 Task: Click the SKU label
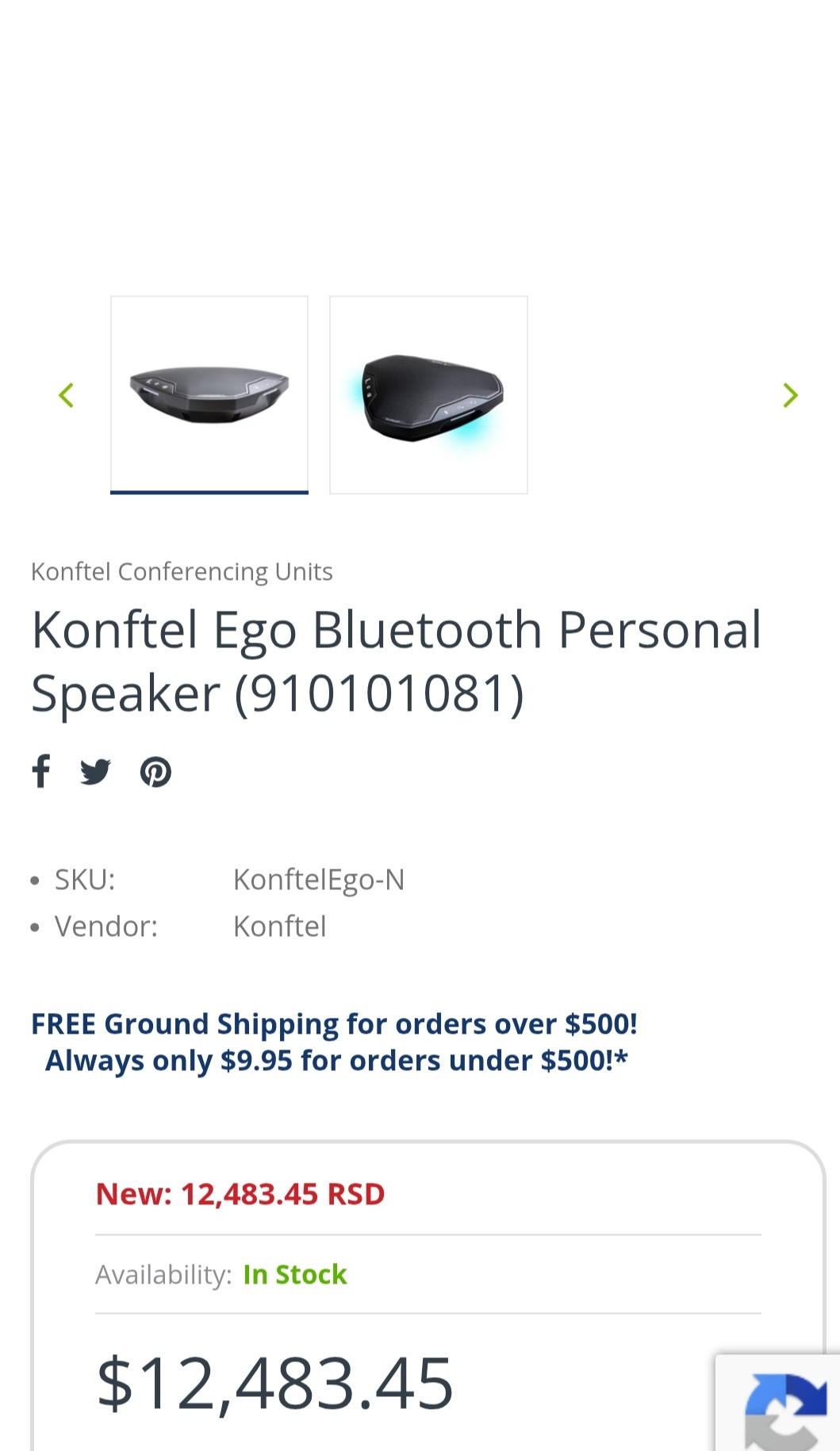[x=85, y=880]
